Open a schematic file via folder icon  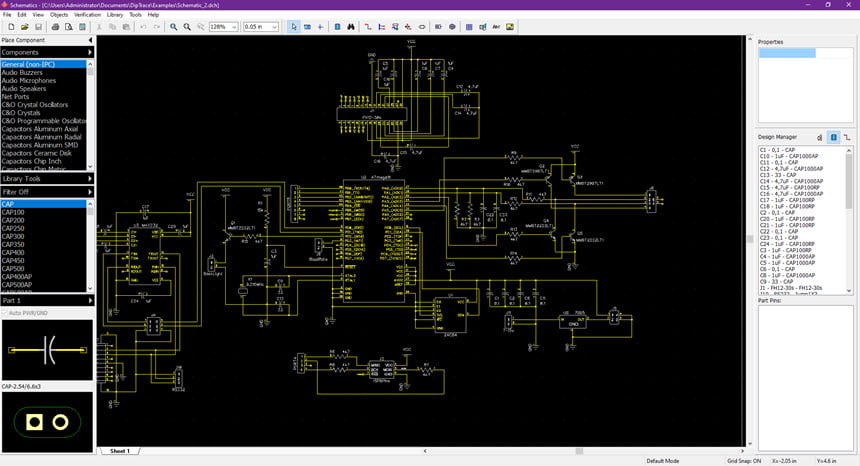click(x=25, y=26)
